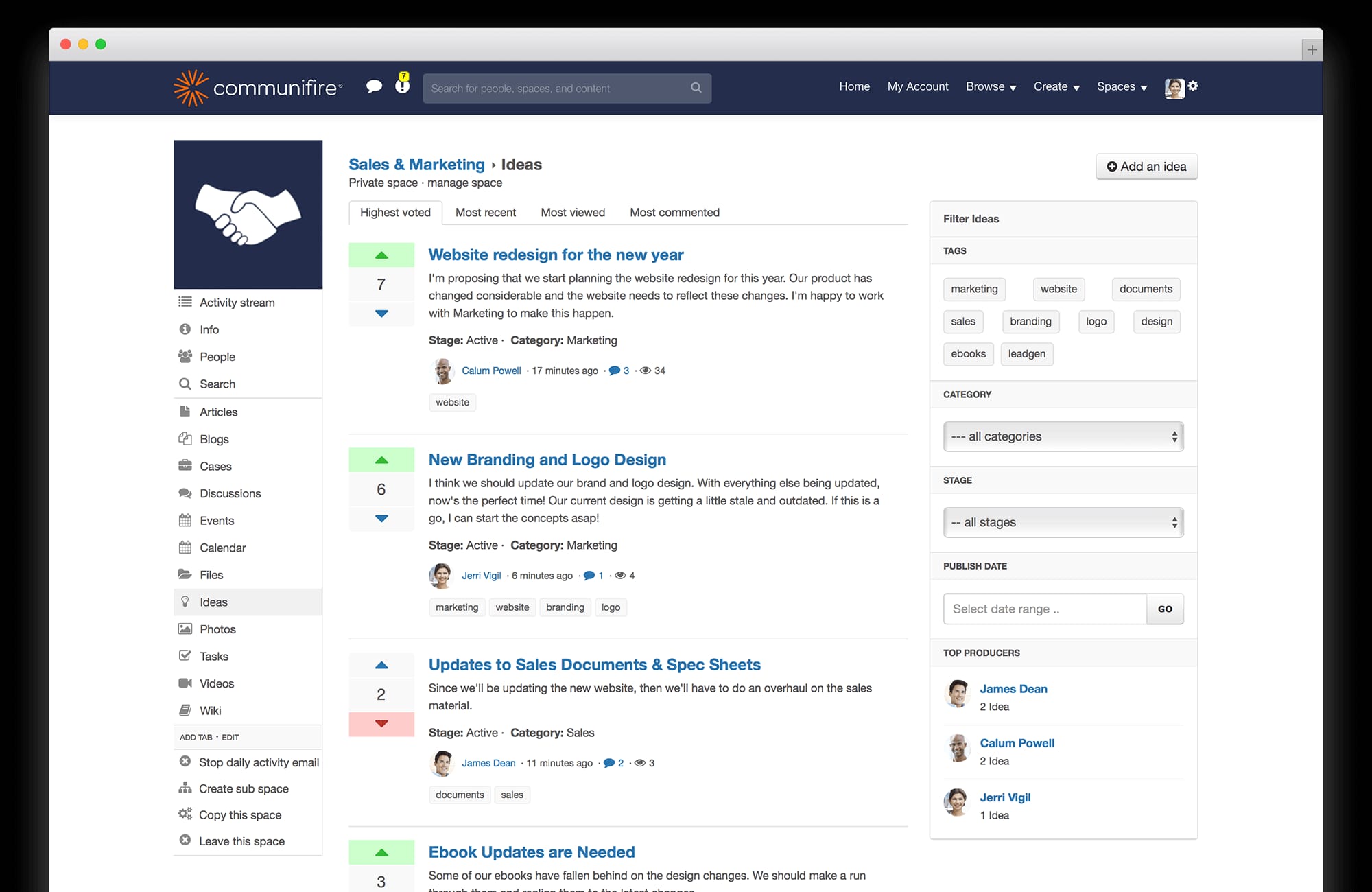1372x892 pixels.
Task: Open Info in the sidebar
Action: [x=248, y=329]
